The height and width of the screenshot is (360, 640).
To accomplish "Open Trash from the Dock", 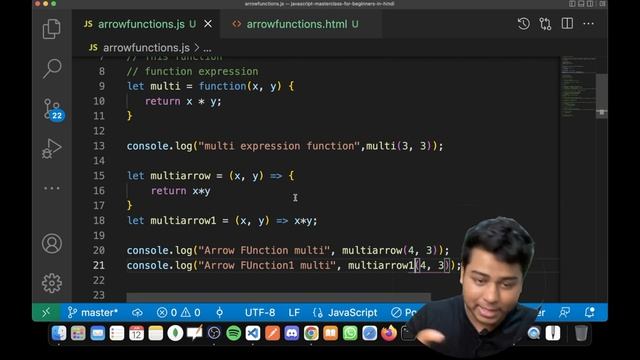I will tap(581, 333).
